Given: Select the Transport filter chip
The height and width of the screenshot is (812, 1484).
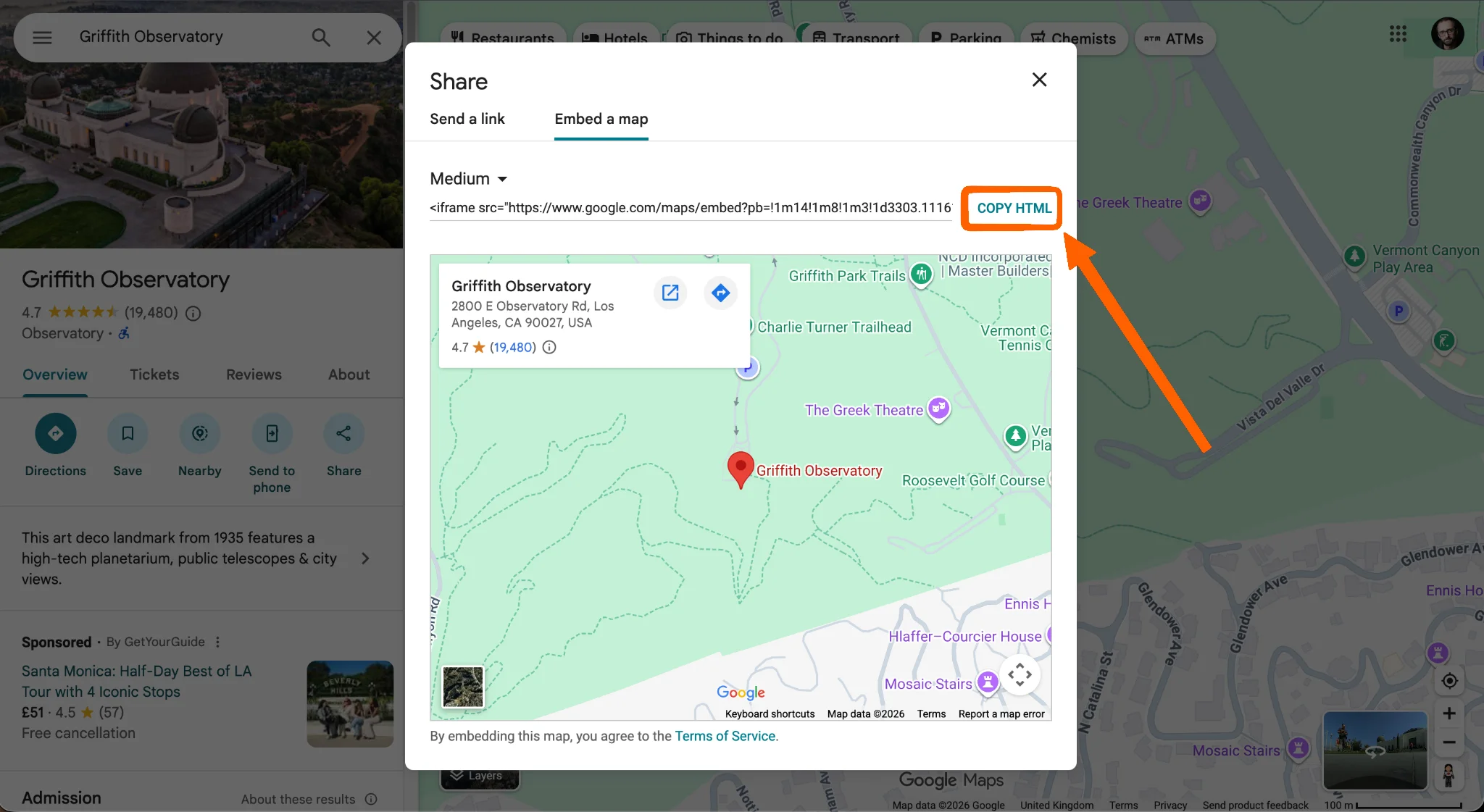Looking at the screenshot, I should tap(856, 38).
